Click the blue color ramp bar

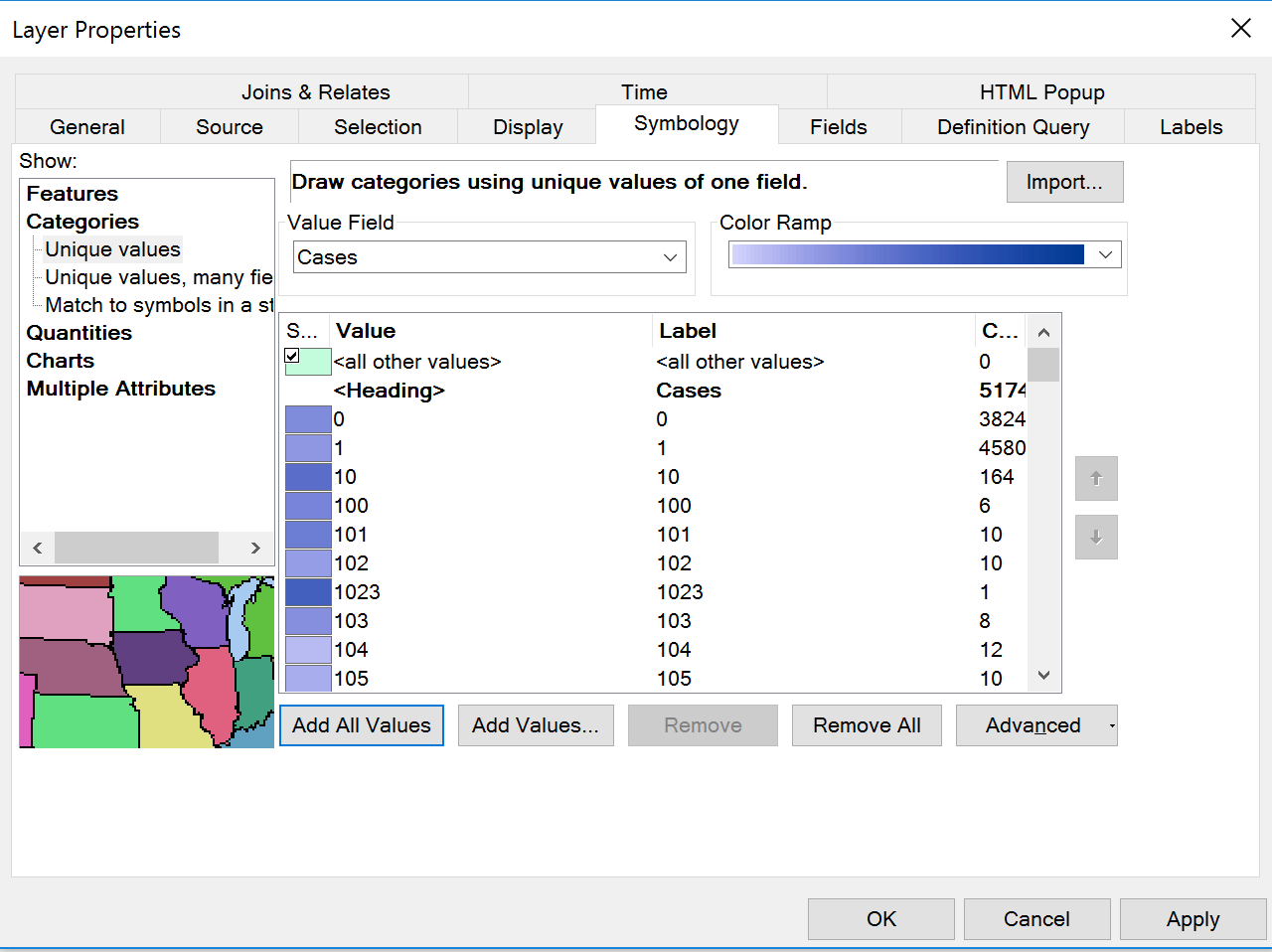[907, 254]
